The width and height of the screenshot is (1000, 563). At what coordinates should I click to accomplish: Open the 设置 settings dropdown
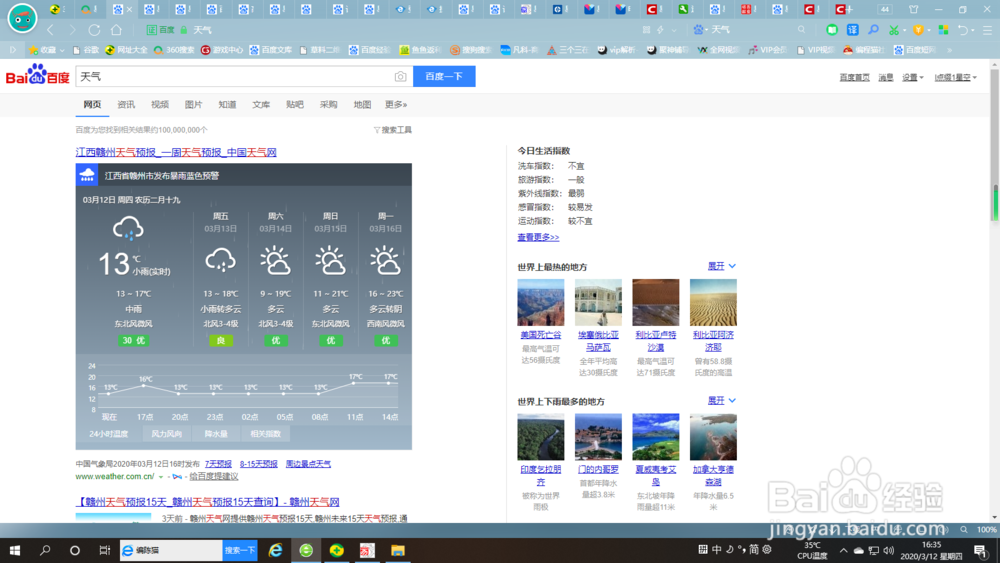click(913, 77)
